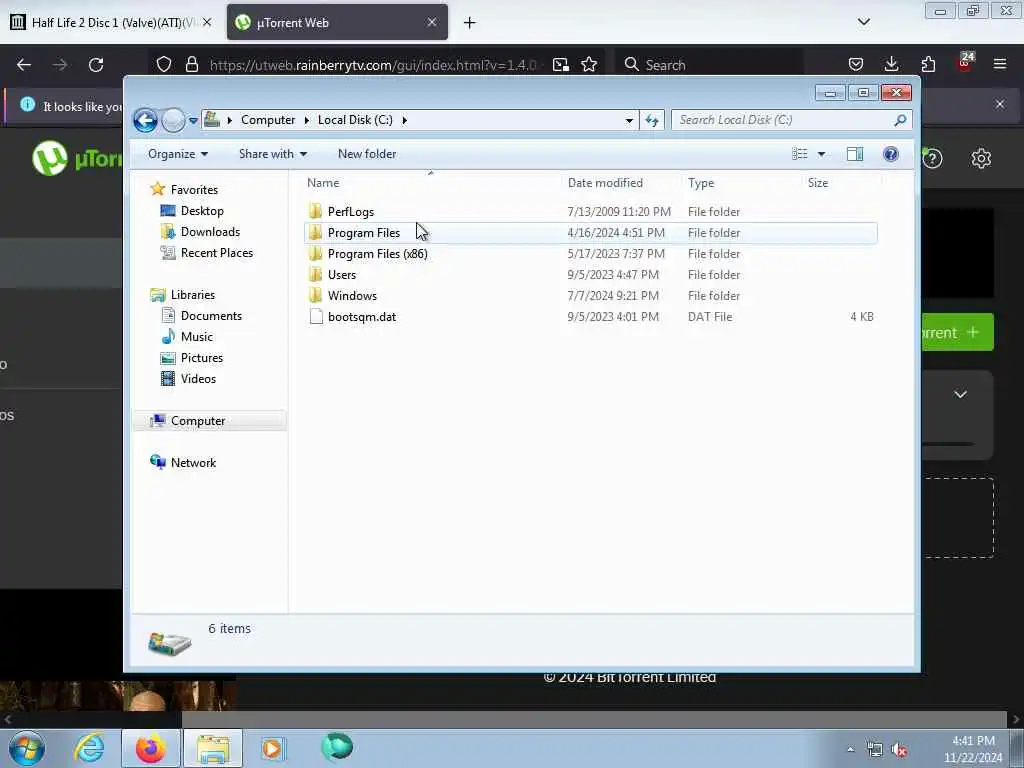Click the magnifier icon in the Explorer search box
This screenshot has height=768, width=1024.
point(901,120)
